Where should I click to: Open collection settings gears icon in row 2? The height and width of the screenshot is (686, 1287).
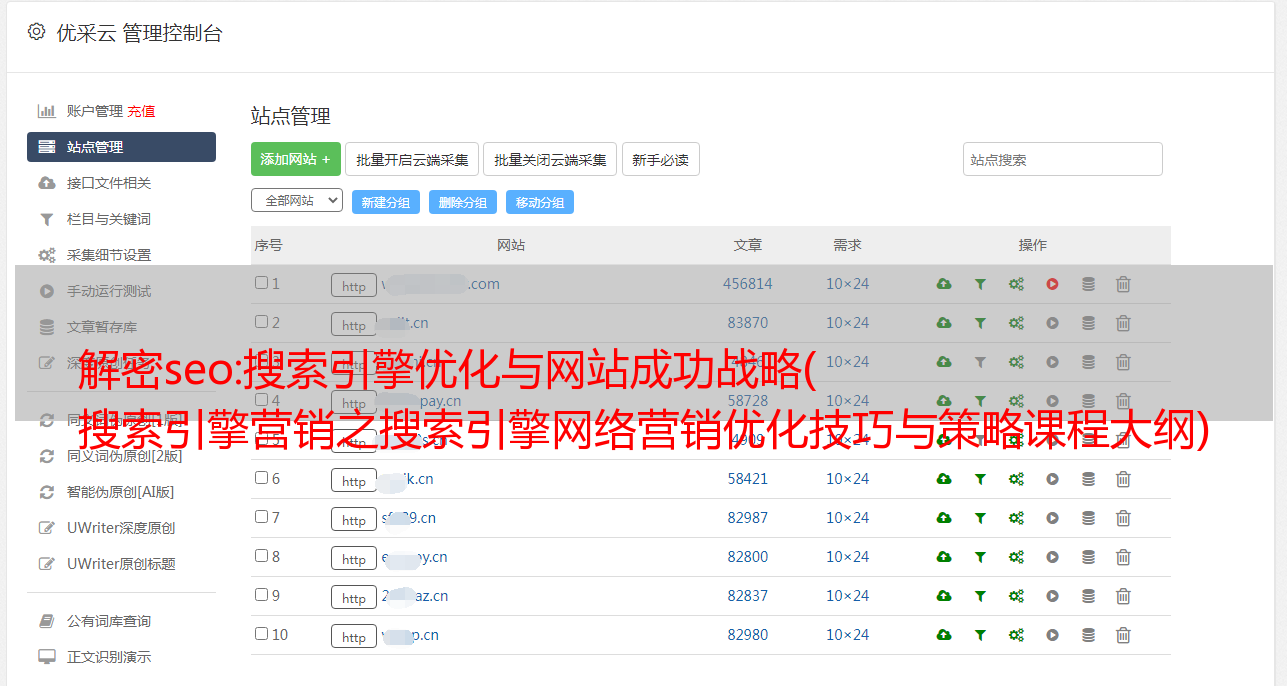click(x=1016, y=323)
